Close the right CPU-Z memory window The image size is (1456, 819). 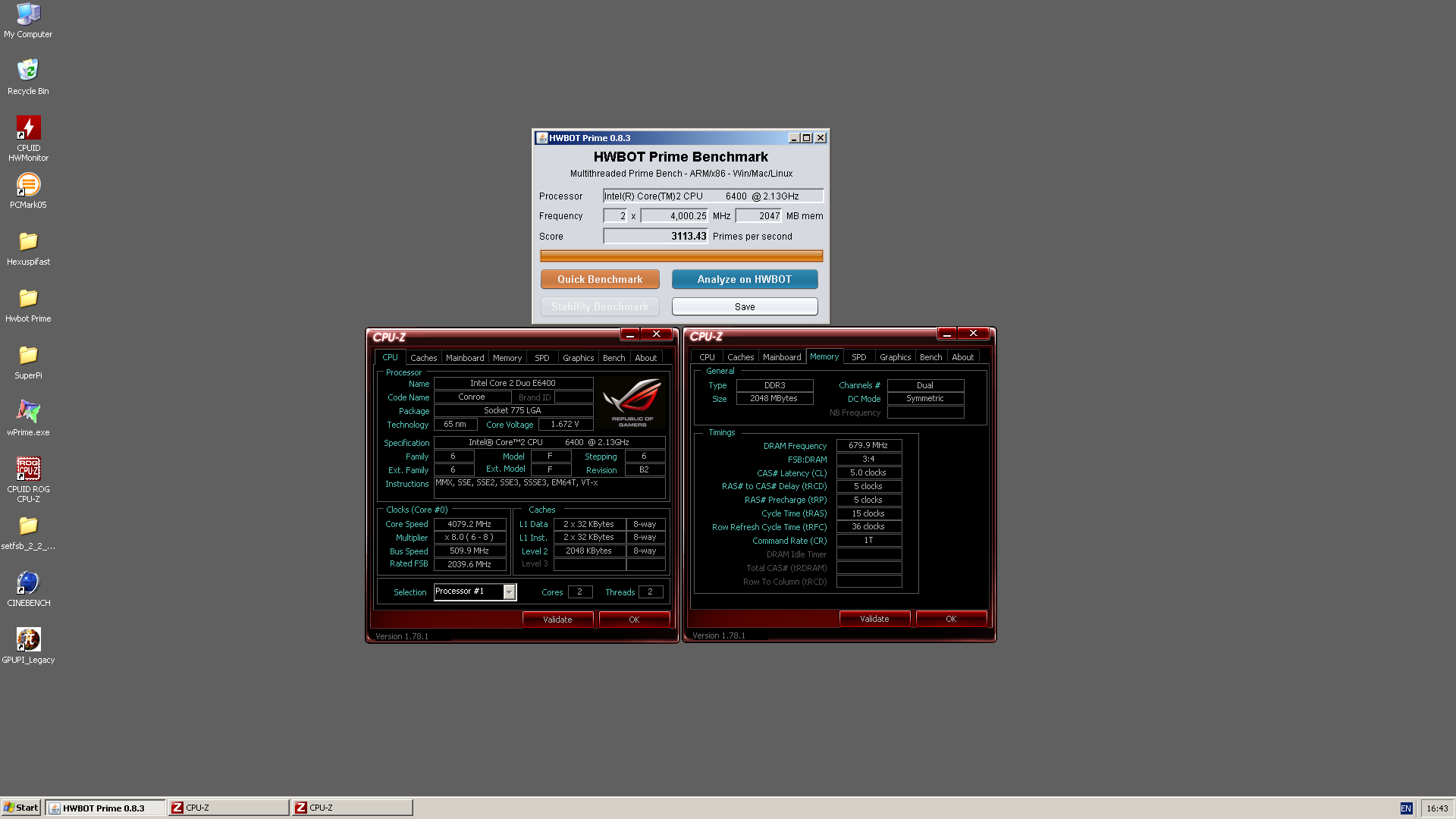[974, 334]
